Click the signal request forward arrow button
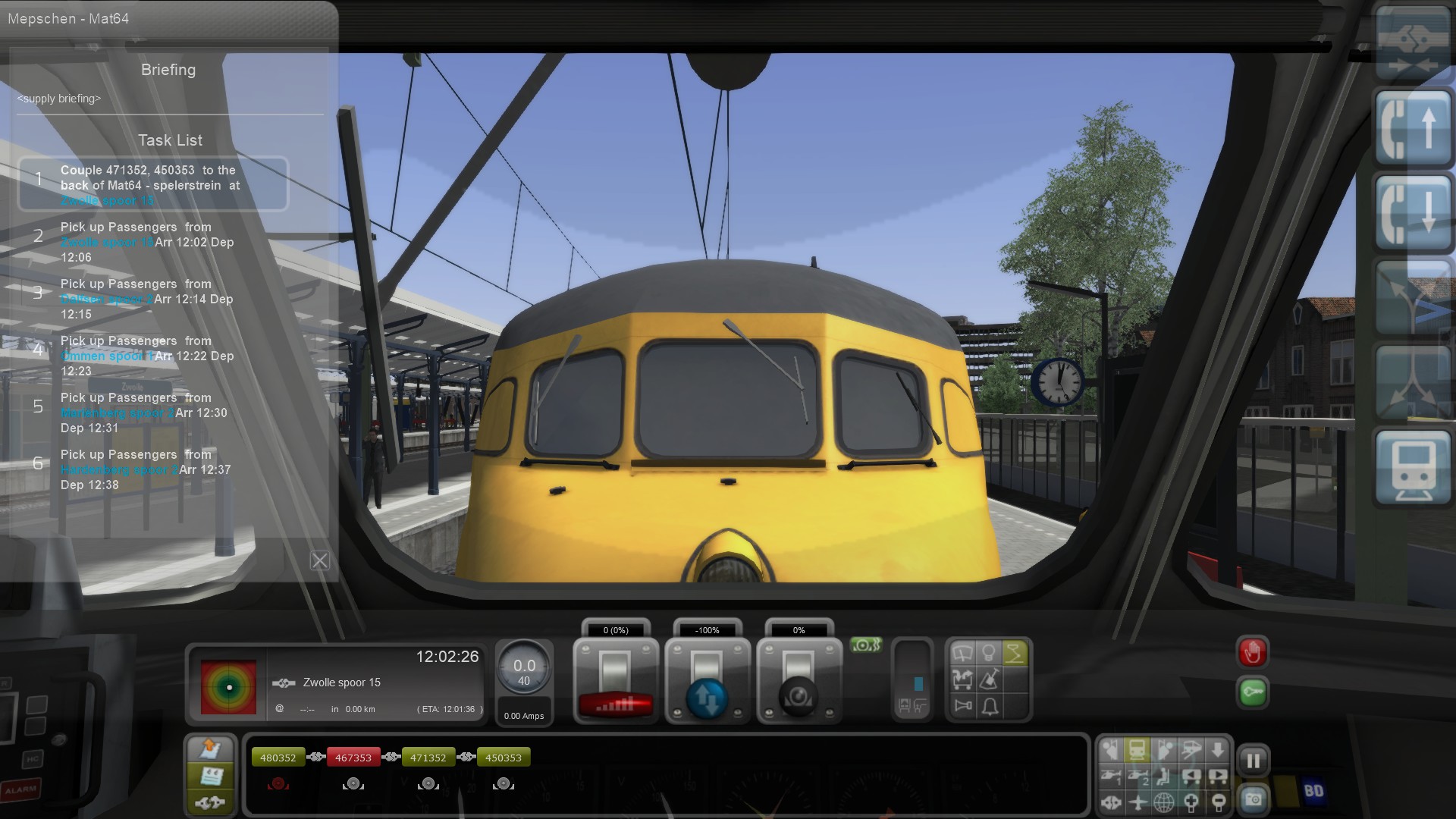The height and width of the screenshot is (819, 1456). click(1413, 127)
